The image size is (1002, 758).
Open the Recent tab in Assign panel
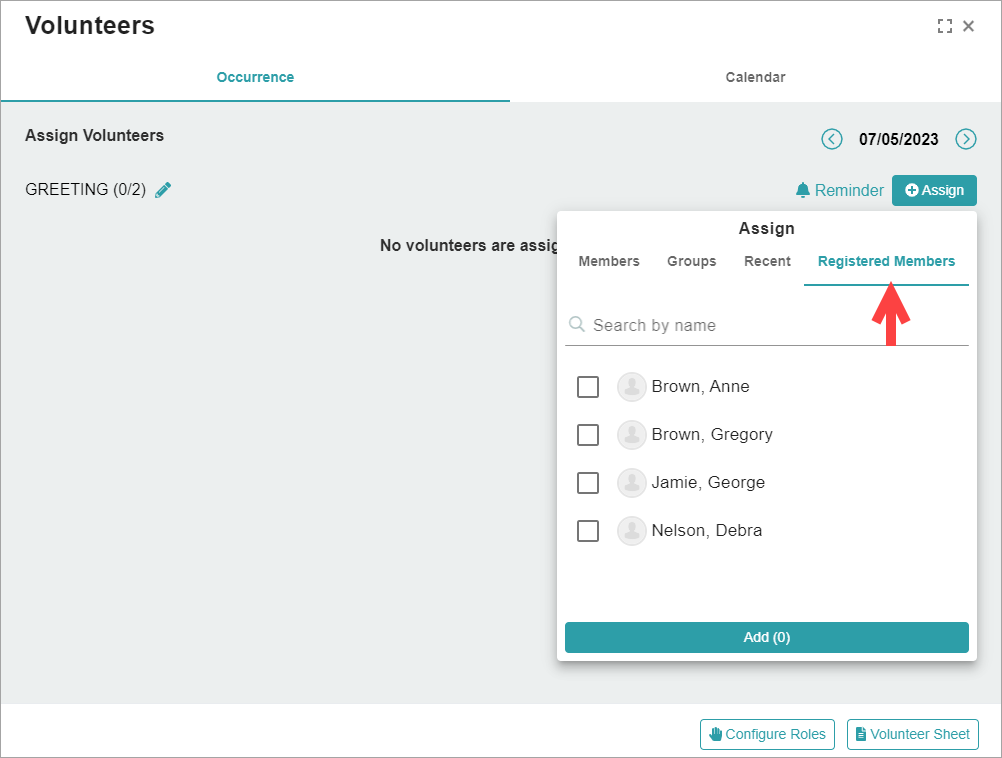[x=767, y=261]
